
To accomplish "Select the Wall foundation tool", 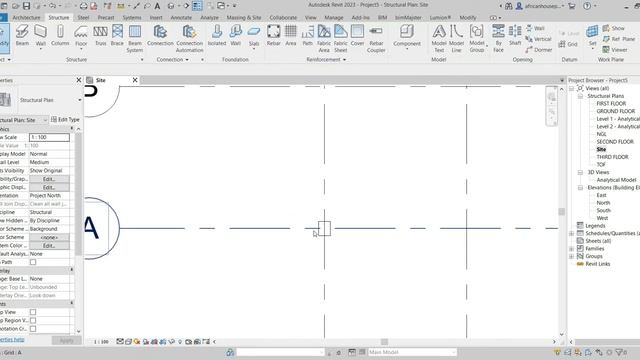I will [236, 36].
